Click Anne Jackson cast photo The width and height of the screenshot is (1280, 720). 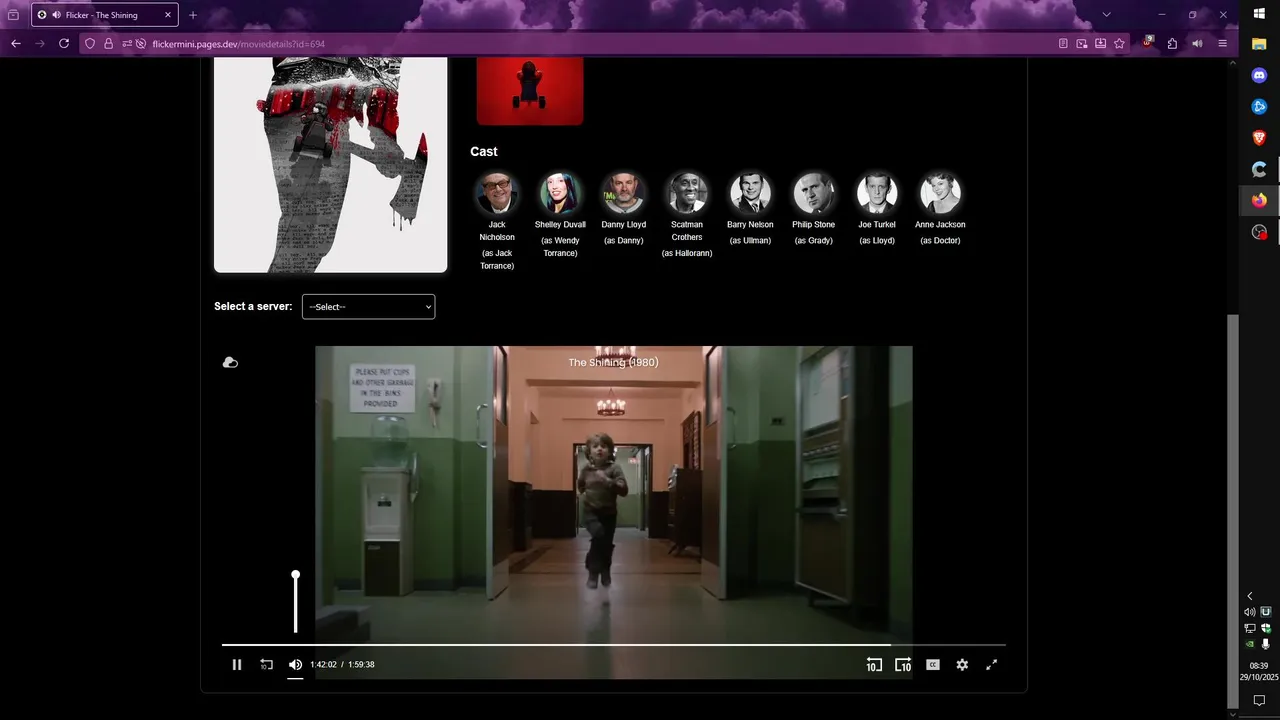940,193
